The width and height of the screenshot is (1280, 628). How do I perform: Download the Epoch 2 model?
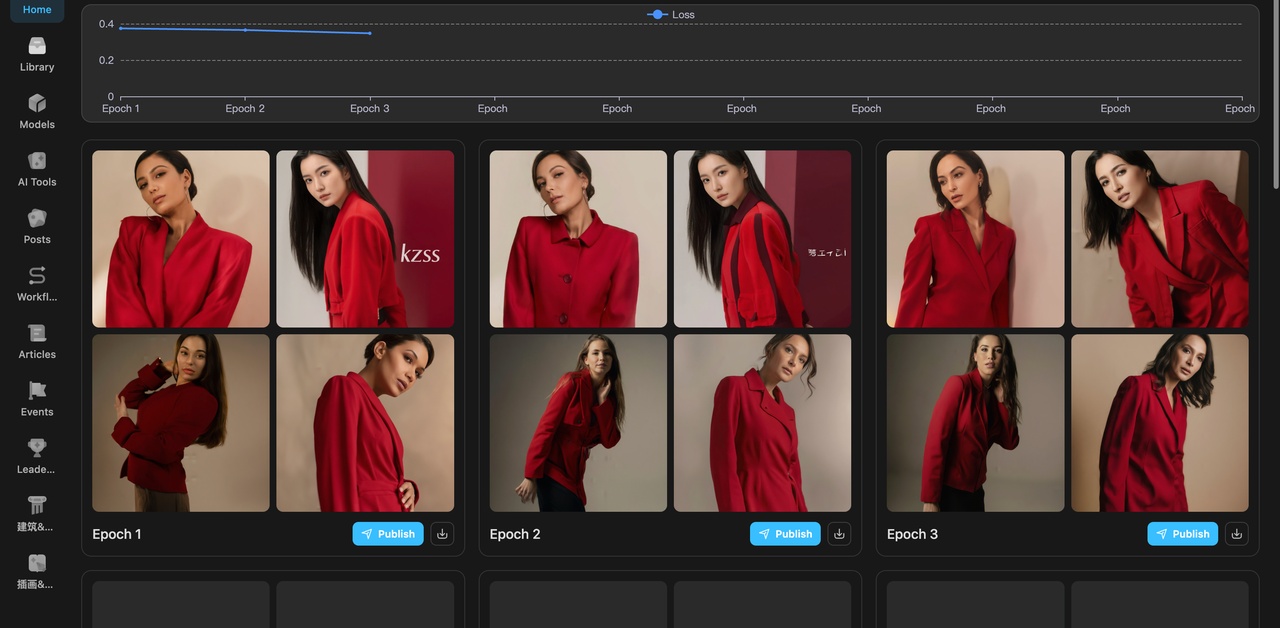(839, 534)
